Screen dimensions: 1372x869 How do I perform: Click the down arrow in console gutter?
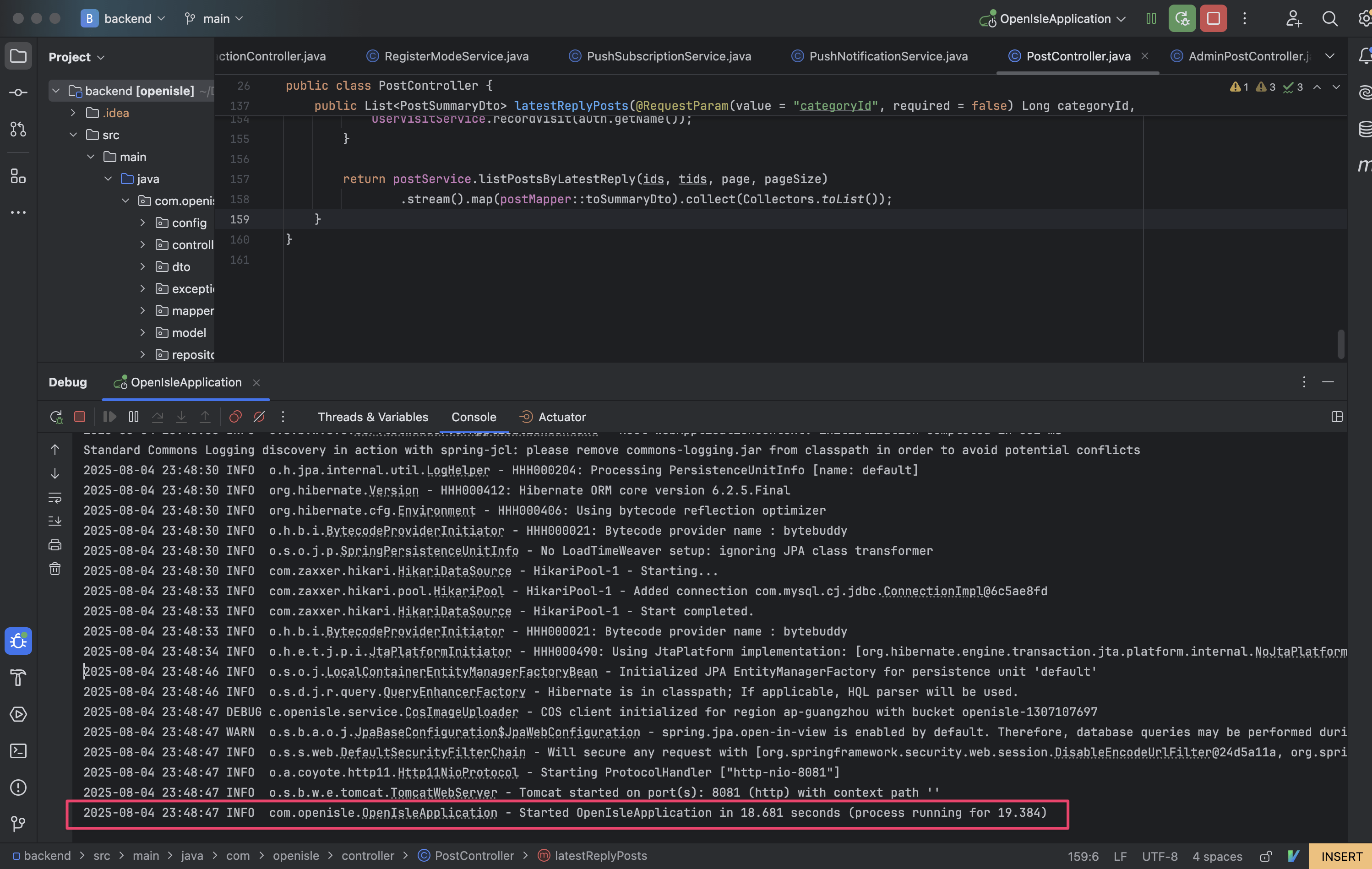[x=54, y=473]
